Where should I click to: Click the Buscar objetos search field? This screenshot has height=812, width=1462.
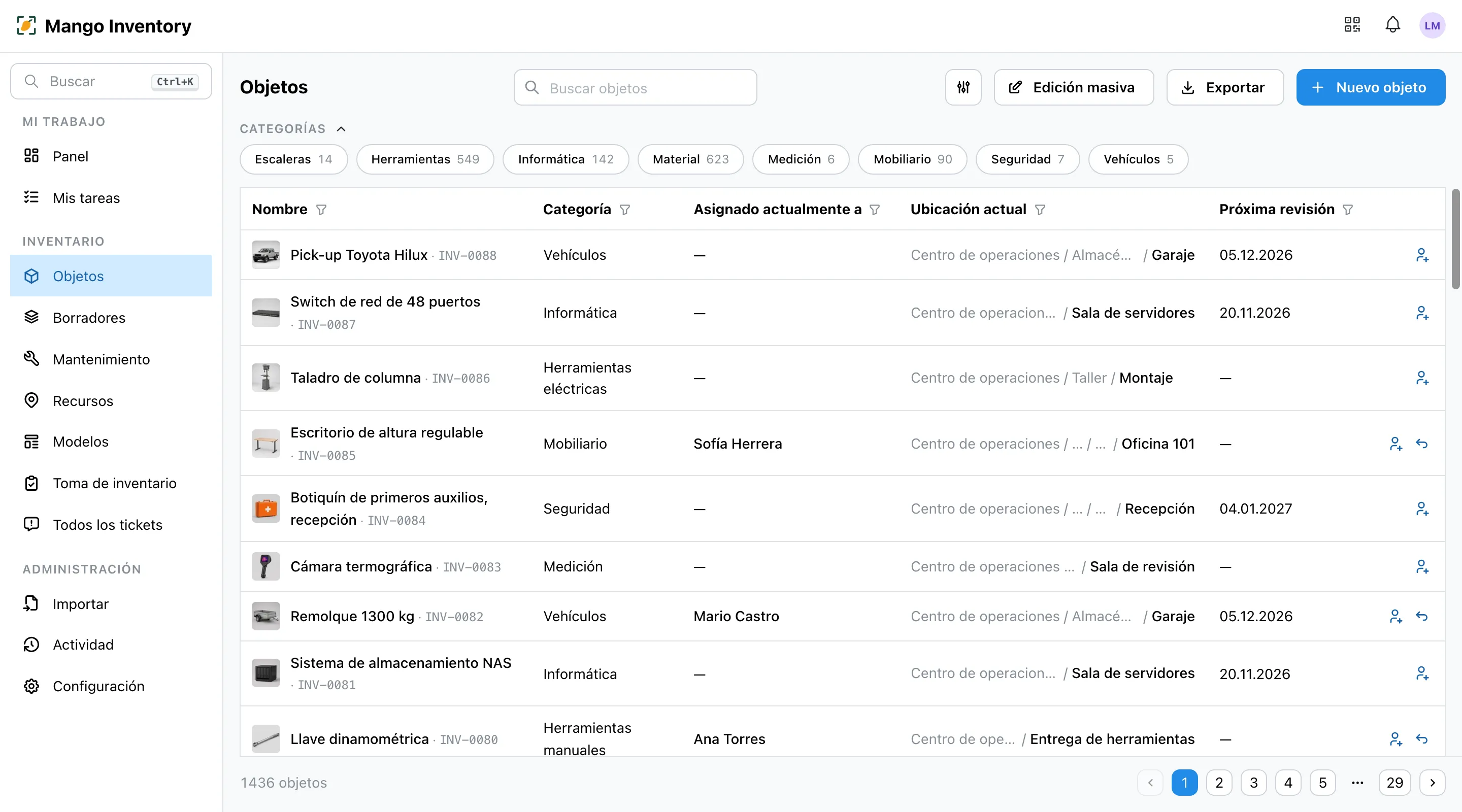pos(635,87)
